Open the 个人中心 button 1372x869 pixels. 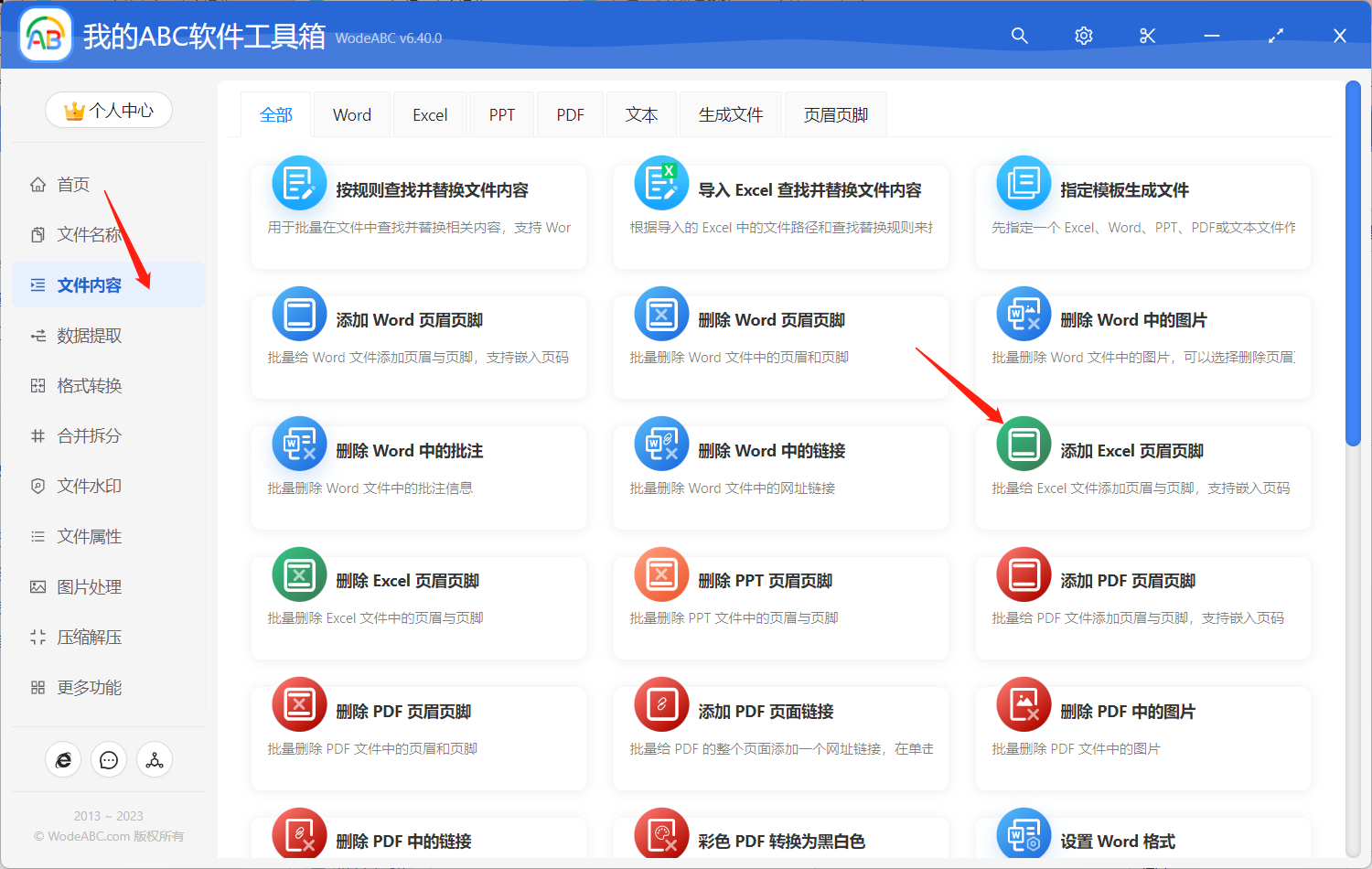click(109, 110)
